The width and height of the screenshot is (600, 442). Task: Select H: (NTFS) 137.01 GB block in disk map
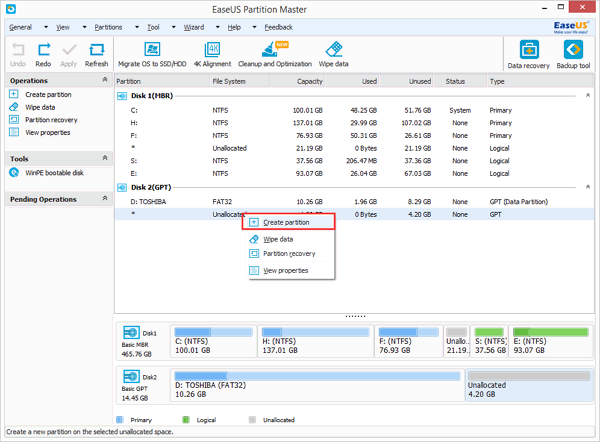[316, 341]
